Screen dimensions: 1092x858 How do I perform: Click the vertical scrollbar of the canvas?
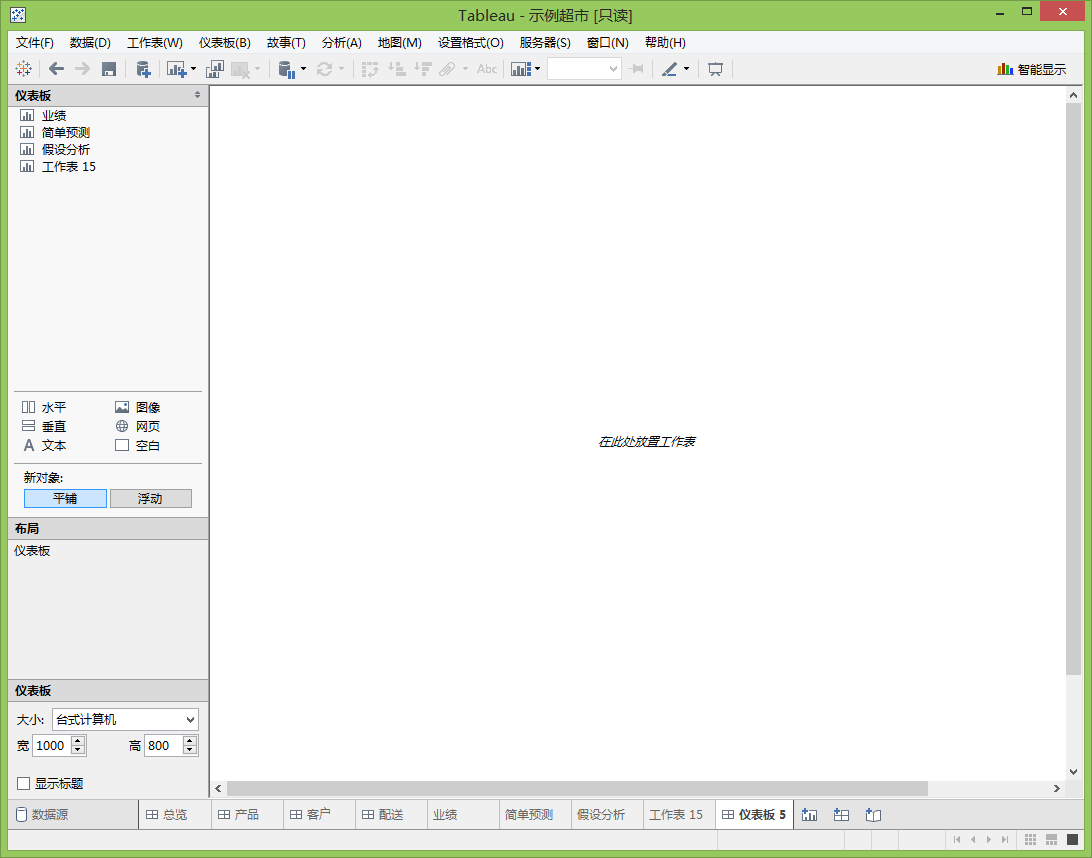(x=1073, y=387)
